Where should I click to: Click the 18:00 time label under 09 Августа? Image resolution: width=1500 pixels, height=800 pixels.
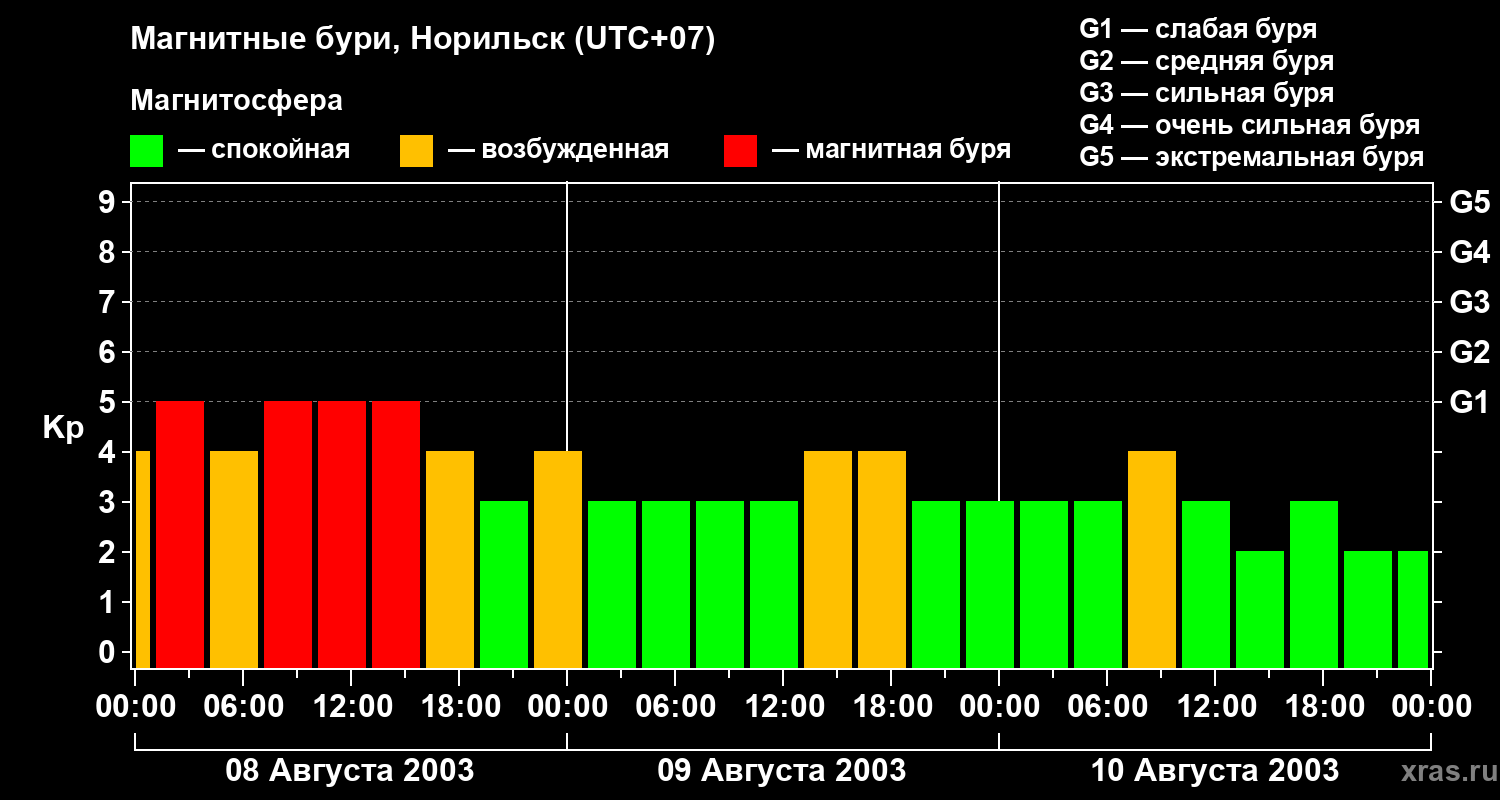click(x=891, y=707)
